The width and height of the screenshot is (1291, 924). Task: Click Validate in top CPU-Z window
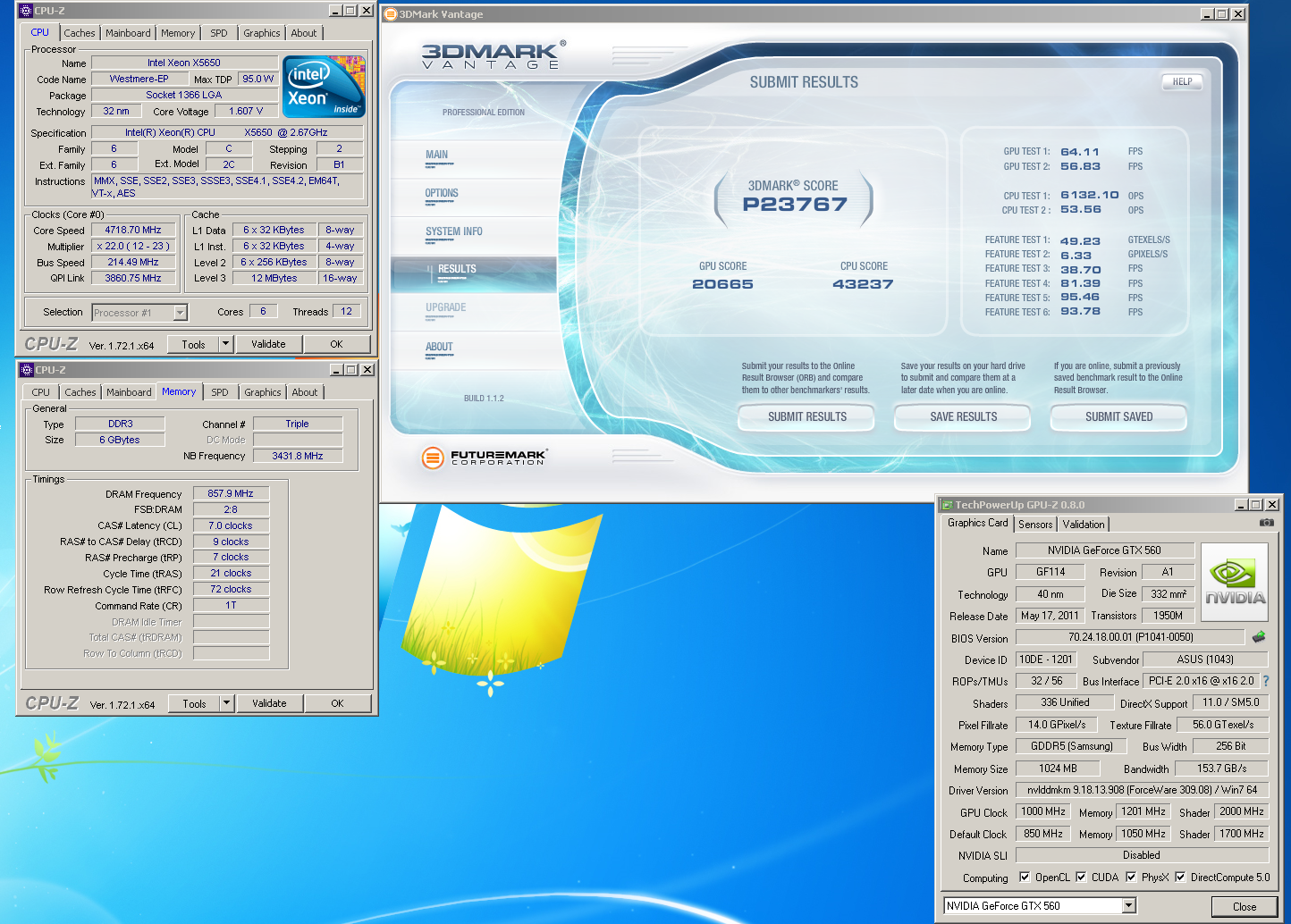tap(268, 344)
